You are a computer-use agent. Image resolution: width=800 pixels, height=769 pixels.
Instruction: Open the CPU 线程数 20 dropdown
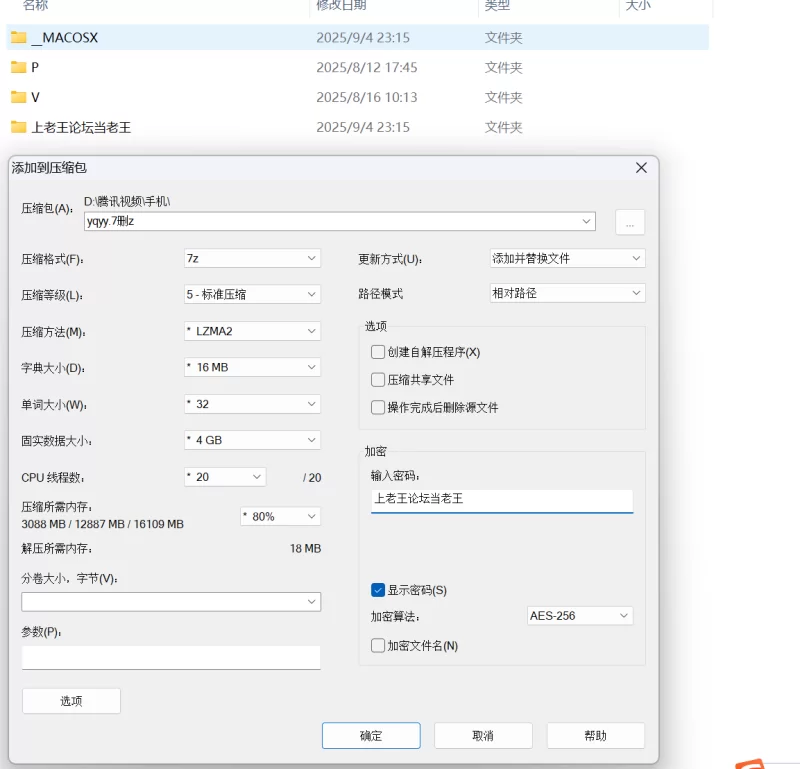tap(225, 477)
